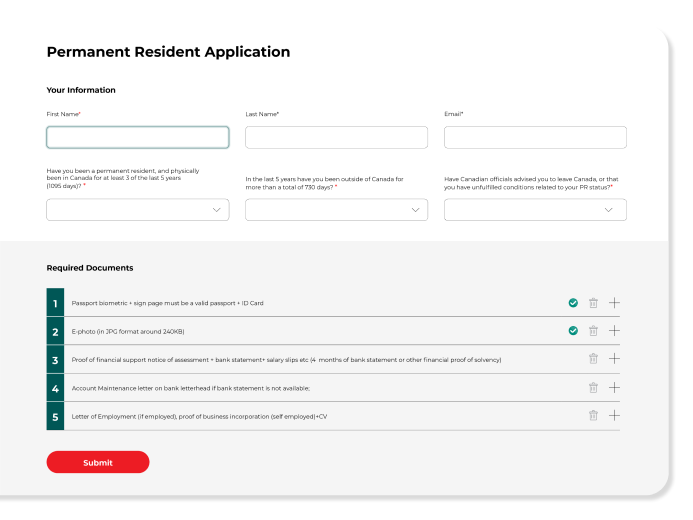
Task: Open the permanent resident 1095 days dropdown
Action: 138,210
